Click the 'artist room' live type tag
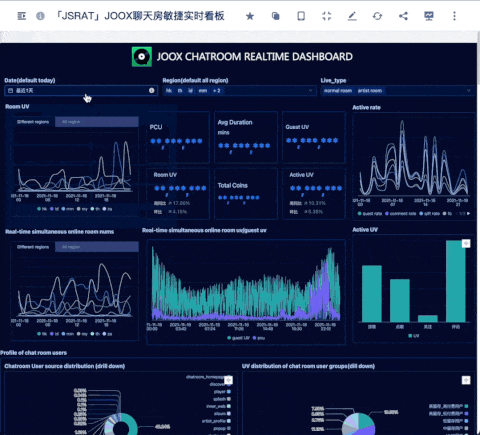This screenshot has width=480, height=435. coord(370,91)
